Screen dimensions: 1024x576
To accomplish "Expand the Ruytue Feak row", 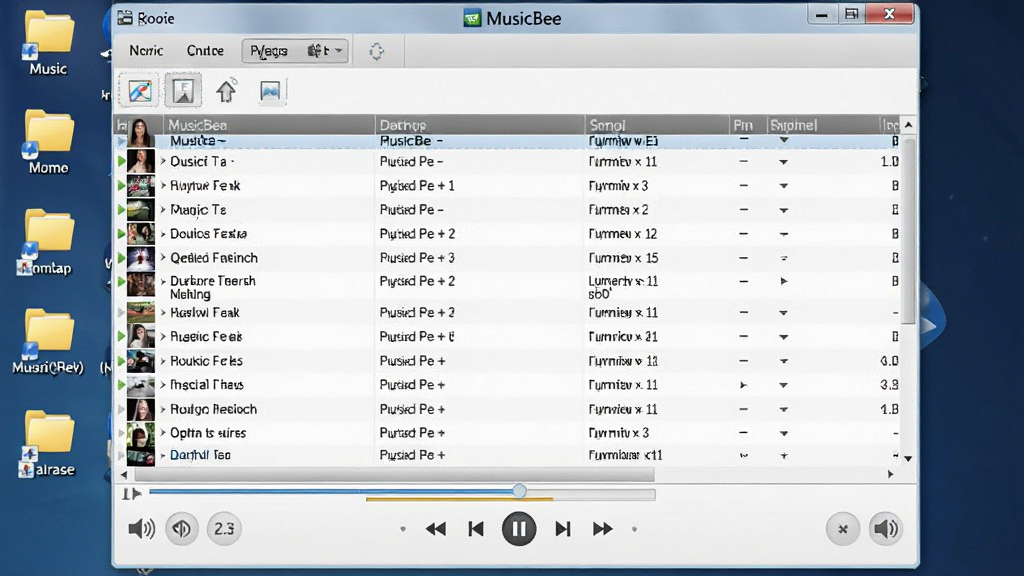I will coord(163,185).
